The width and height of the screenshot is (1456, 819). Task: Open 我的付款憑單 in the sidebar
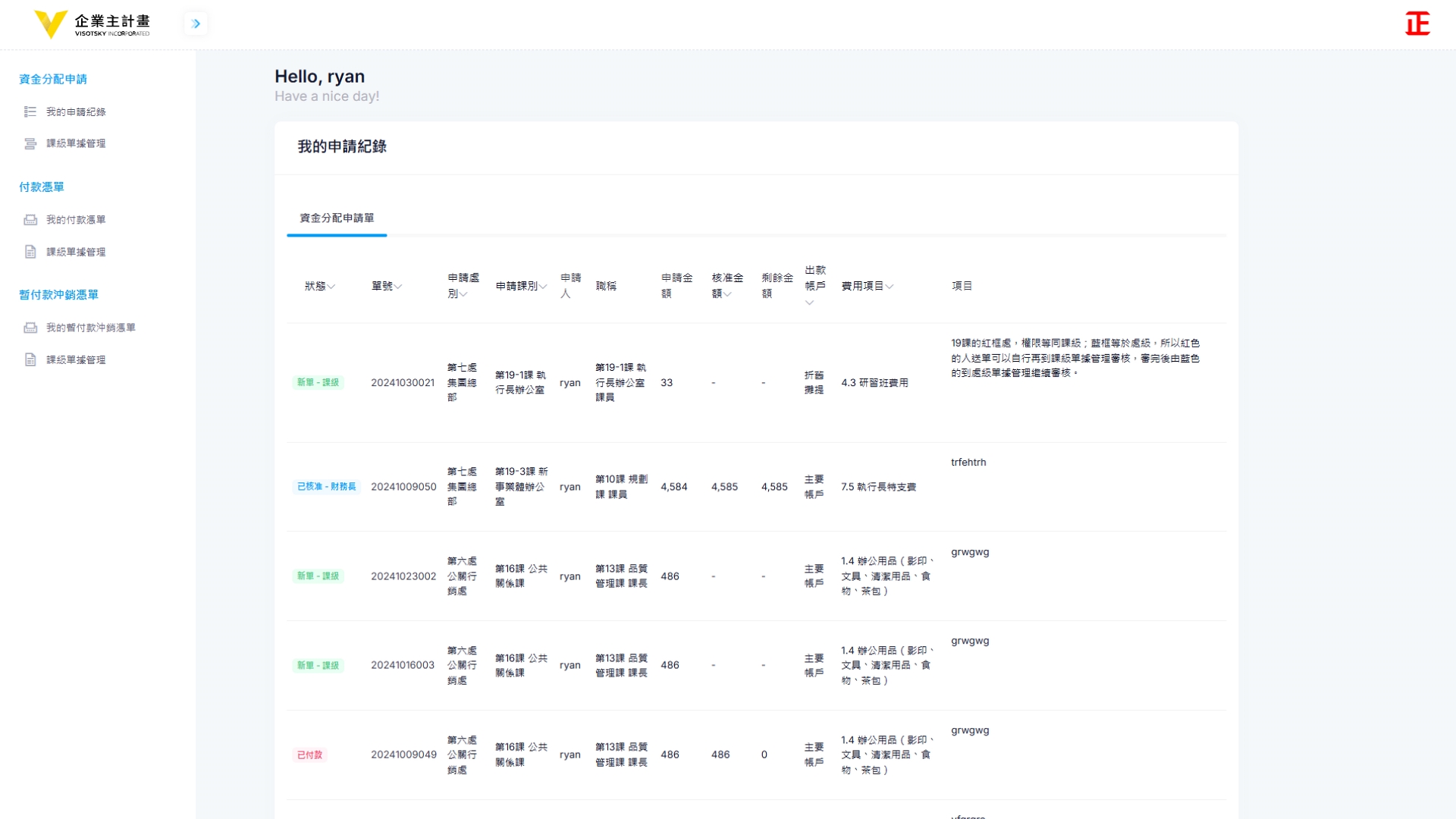(76, 220)
